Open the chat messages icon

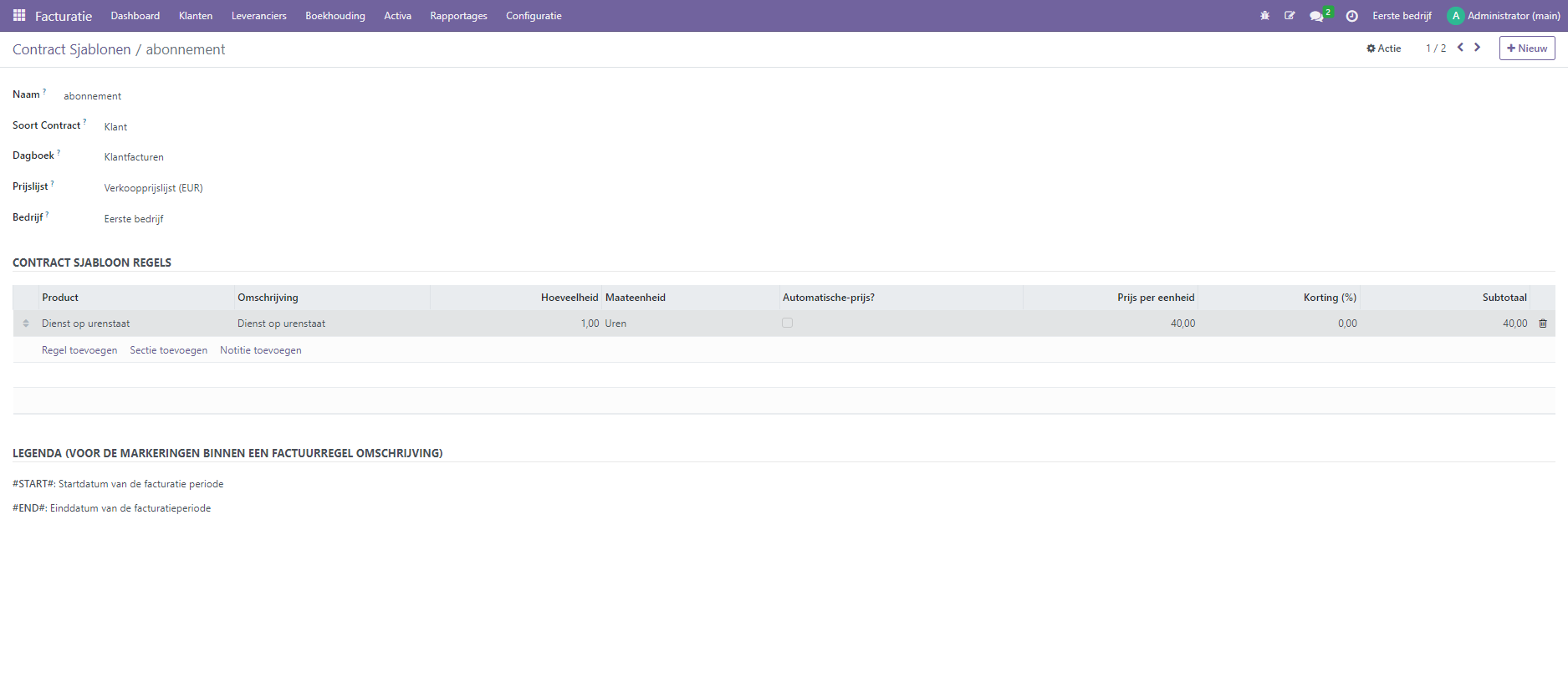point(1317,16)
